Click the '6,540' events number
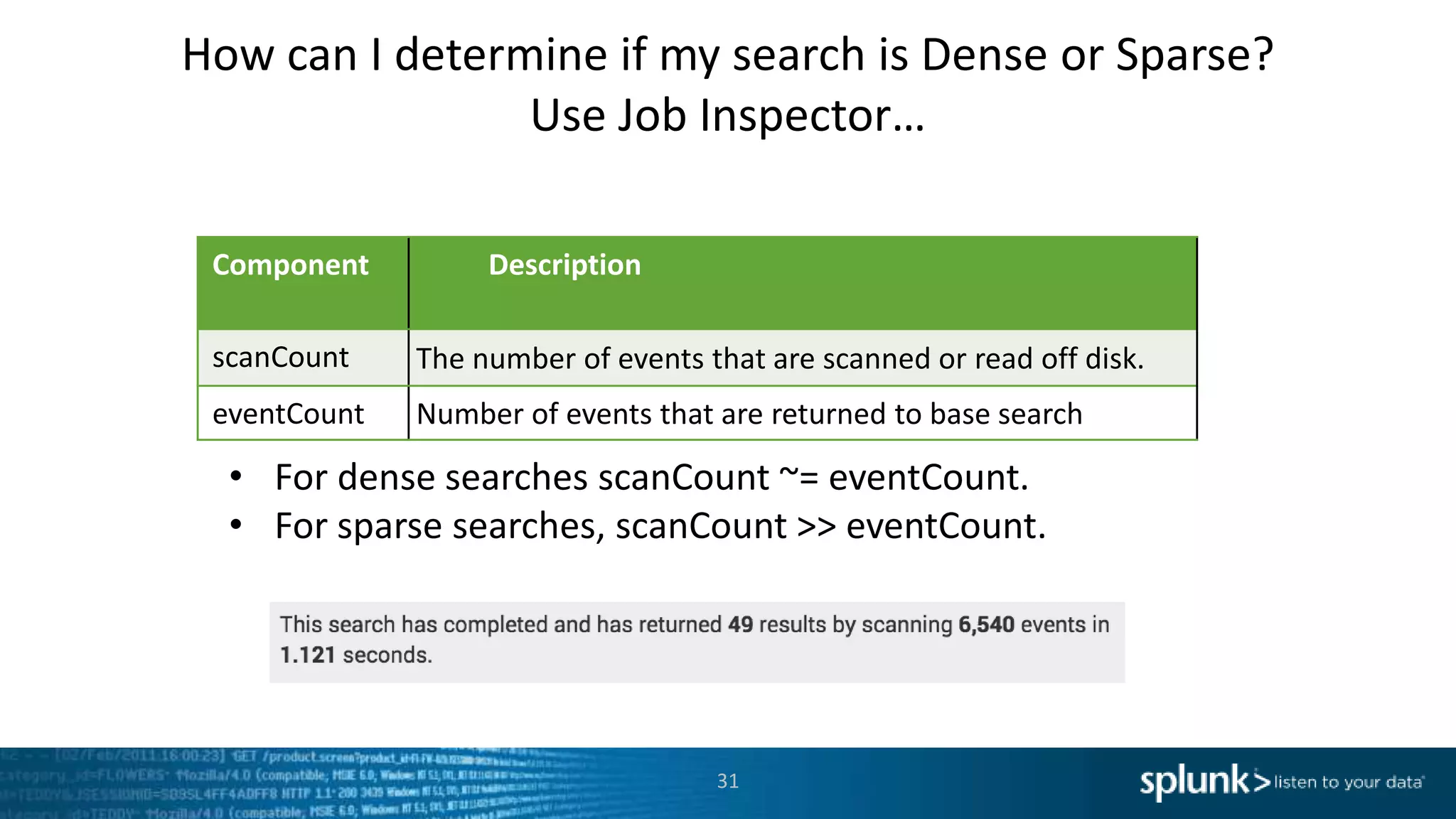 (x=986, y=625)
